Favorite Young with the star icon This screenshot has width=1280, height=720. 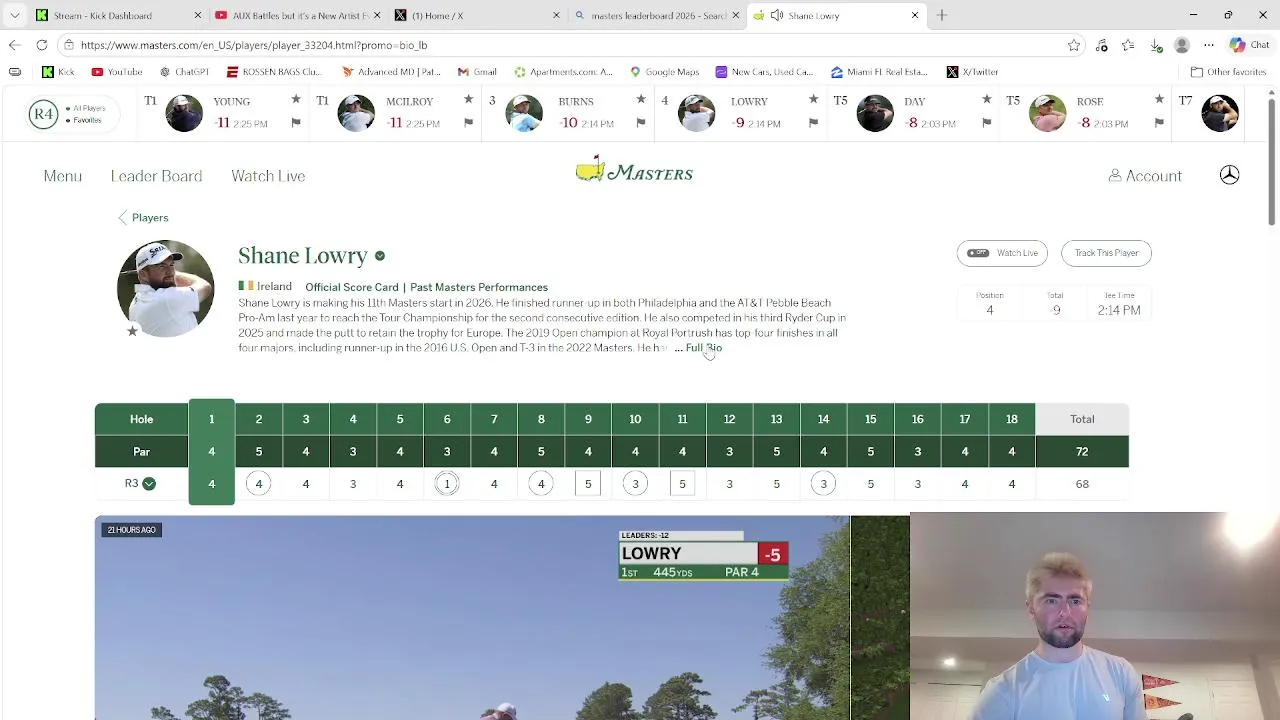point(296,99)
